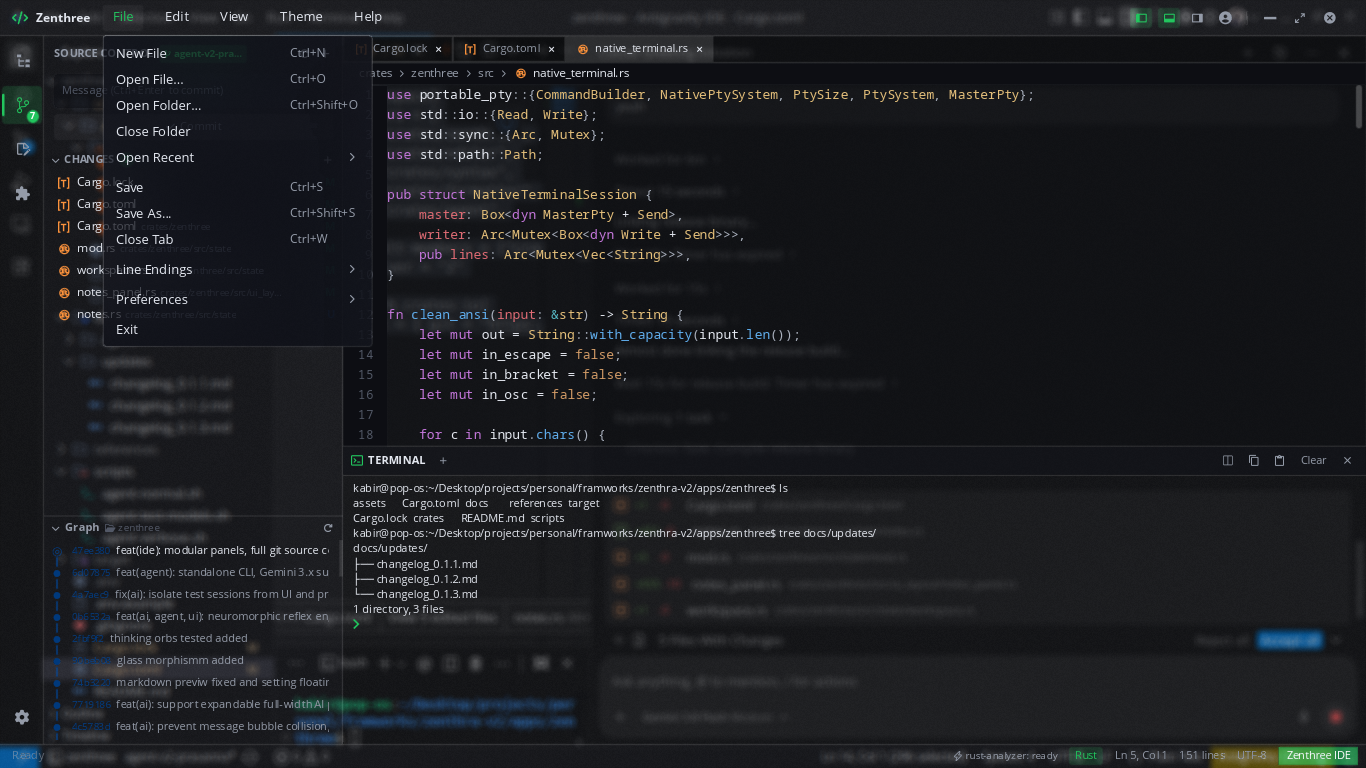Click the Zenthree IDE status button
Screen dimensions: 1366x768
[1319, 756]
